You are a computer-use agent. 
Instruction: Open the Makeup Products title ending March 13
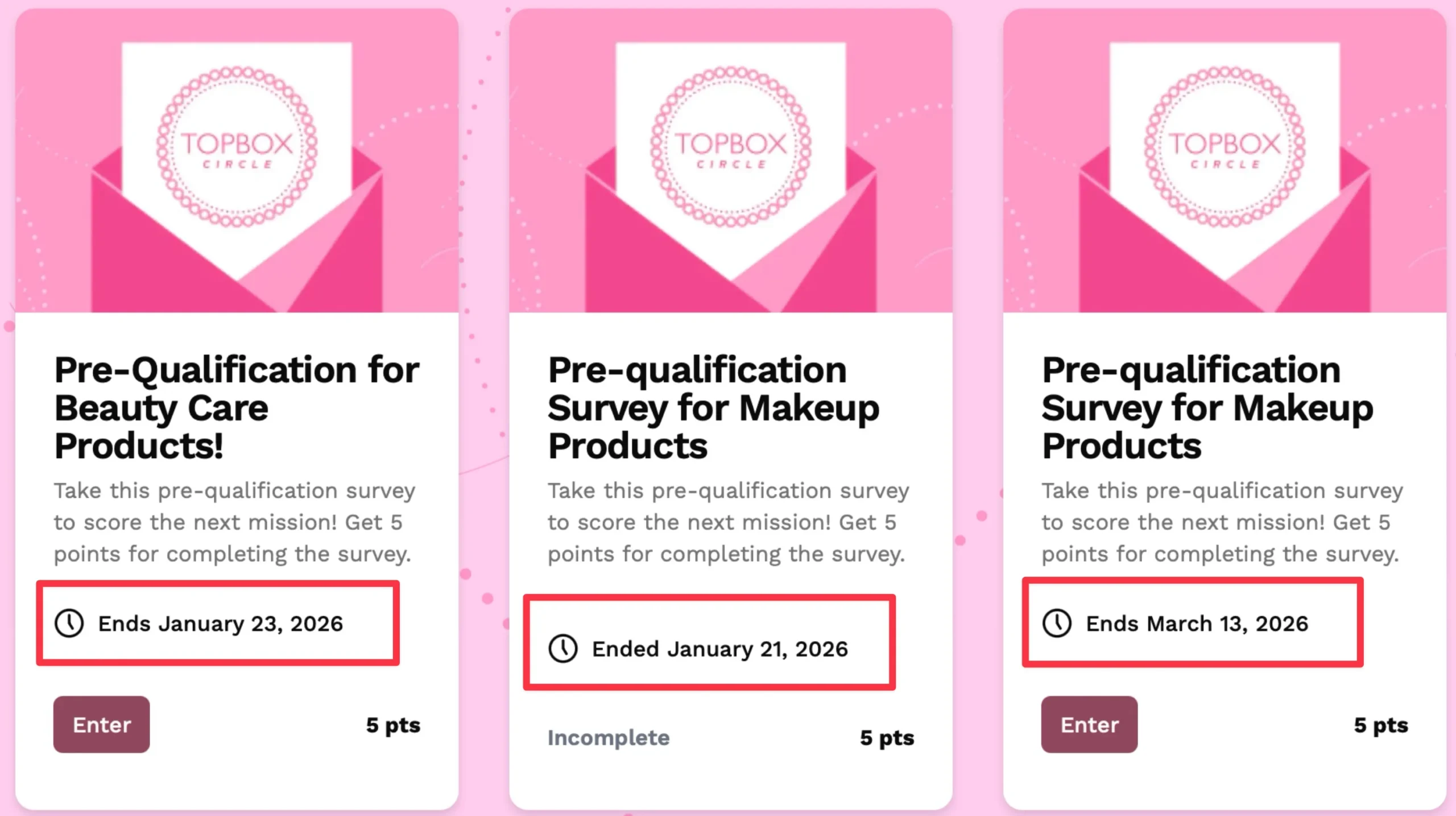[1207, 407]
